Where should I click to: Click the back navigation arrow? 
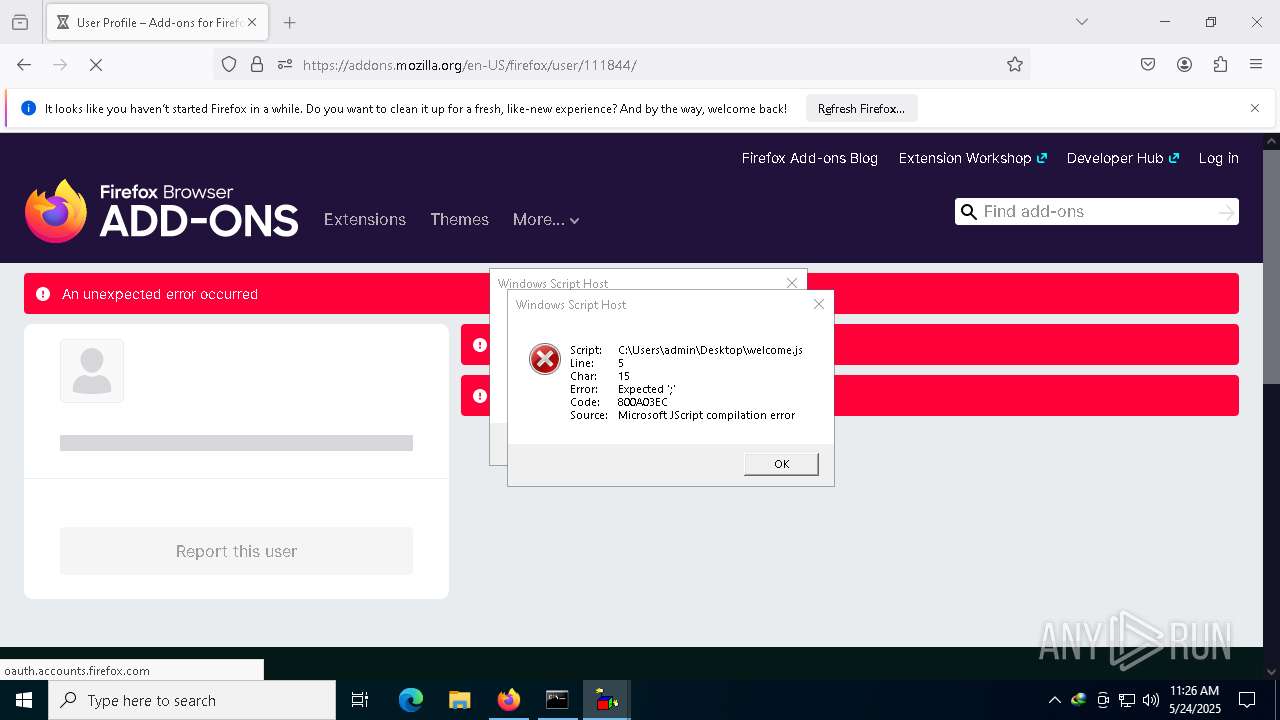pyautogui.click(x=24, y=64)
